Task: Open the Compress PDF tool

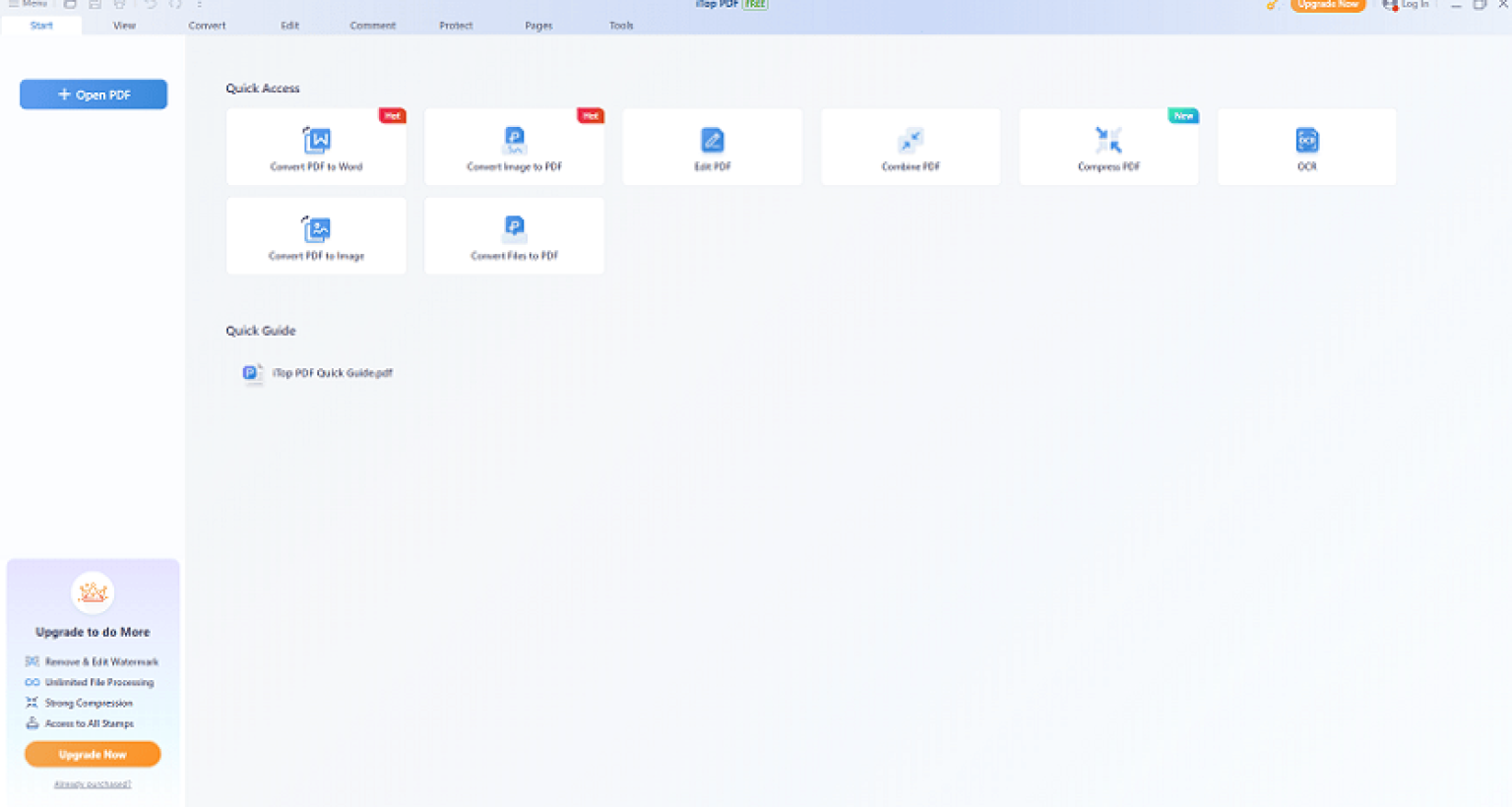Action: (1108, 147)
